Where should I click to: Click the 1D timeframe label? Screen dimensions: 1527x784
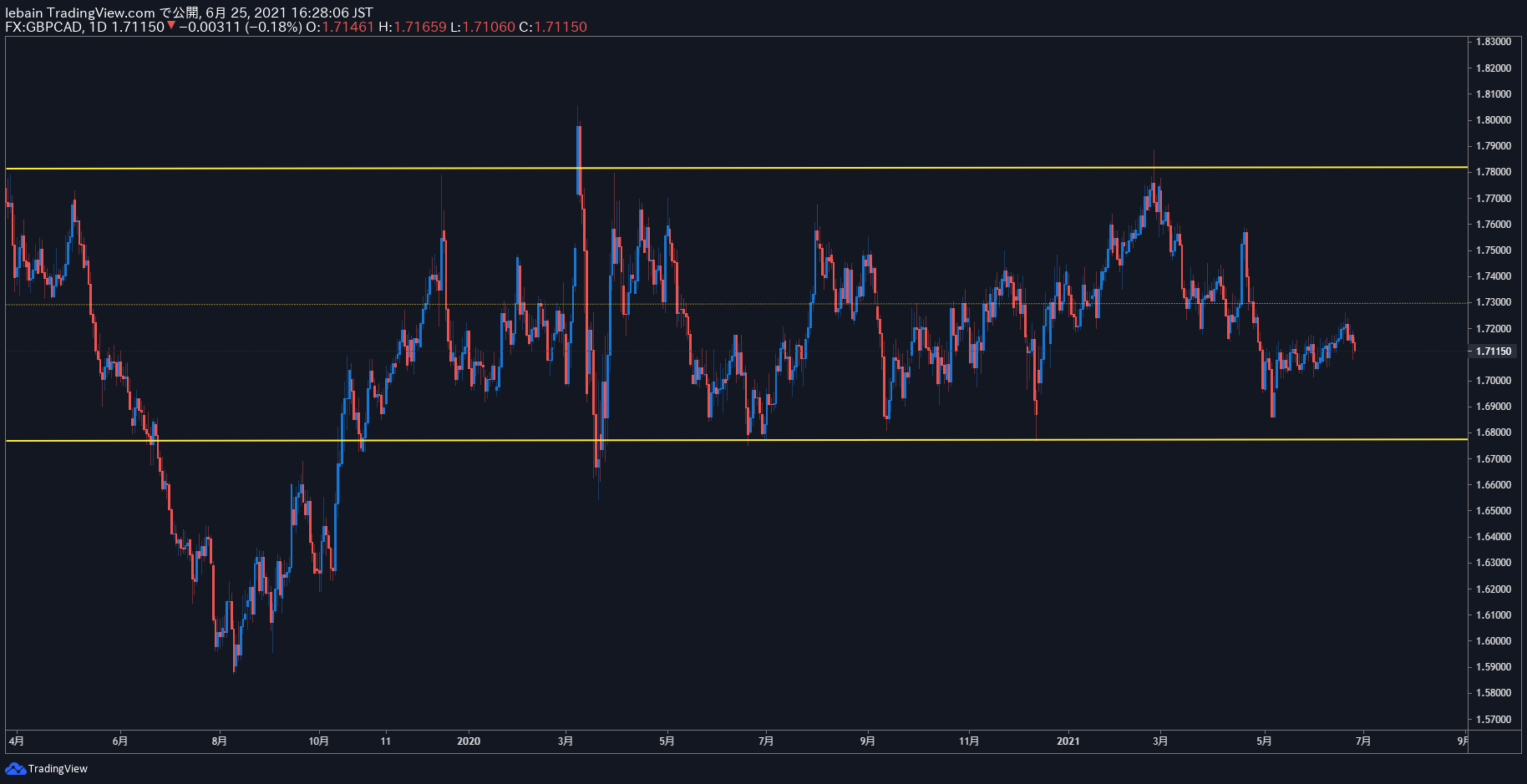click(x=98, y=27)
